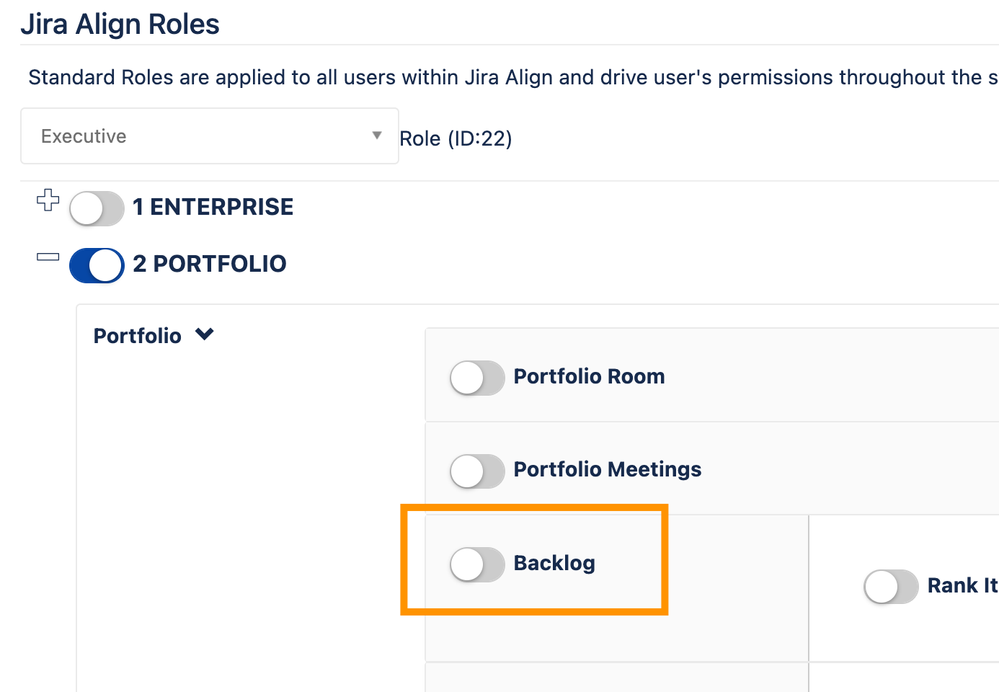
Task: Toggle the Rank It switch
Action: 890,587
